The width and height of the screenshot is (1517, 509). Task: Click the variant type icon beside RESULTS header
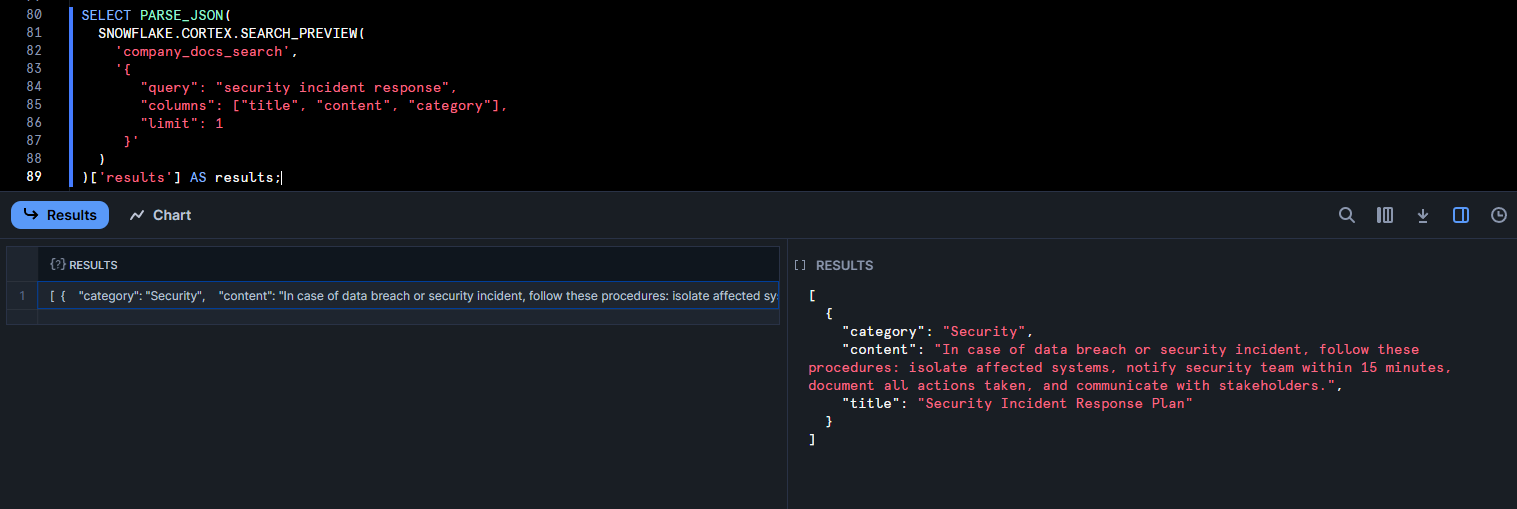click(57, 265)
